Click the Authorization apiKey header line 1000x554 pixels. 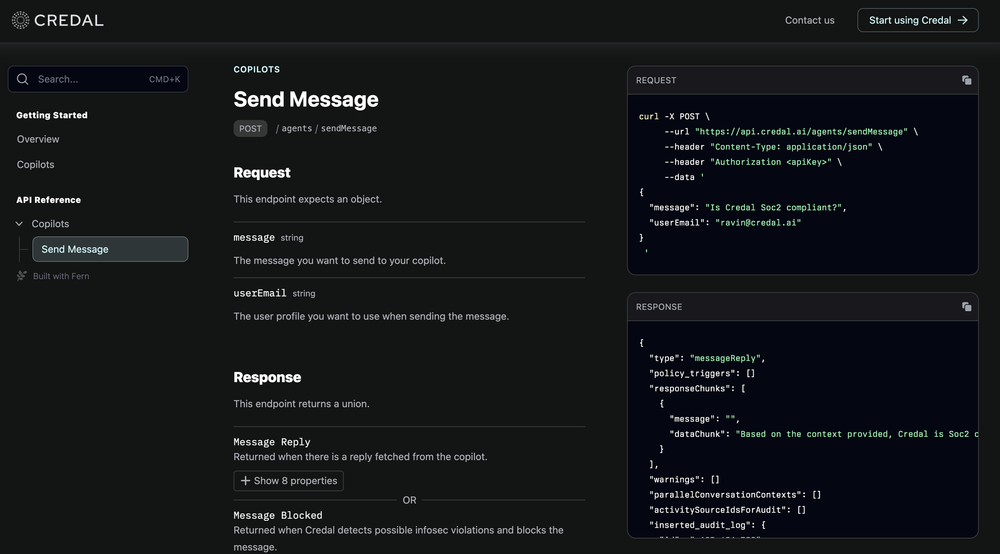click(753, 162)
